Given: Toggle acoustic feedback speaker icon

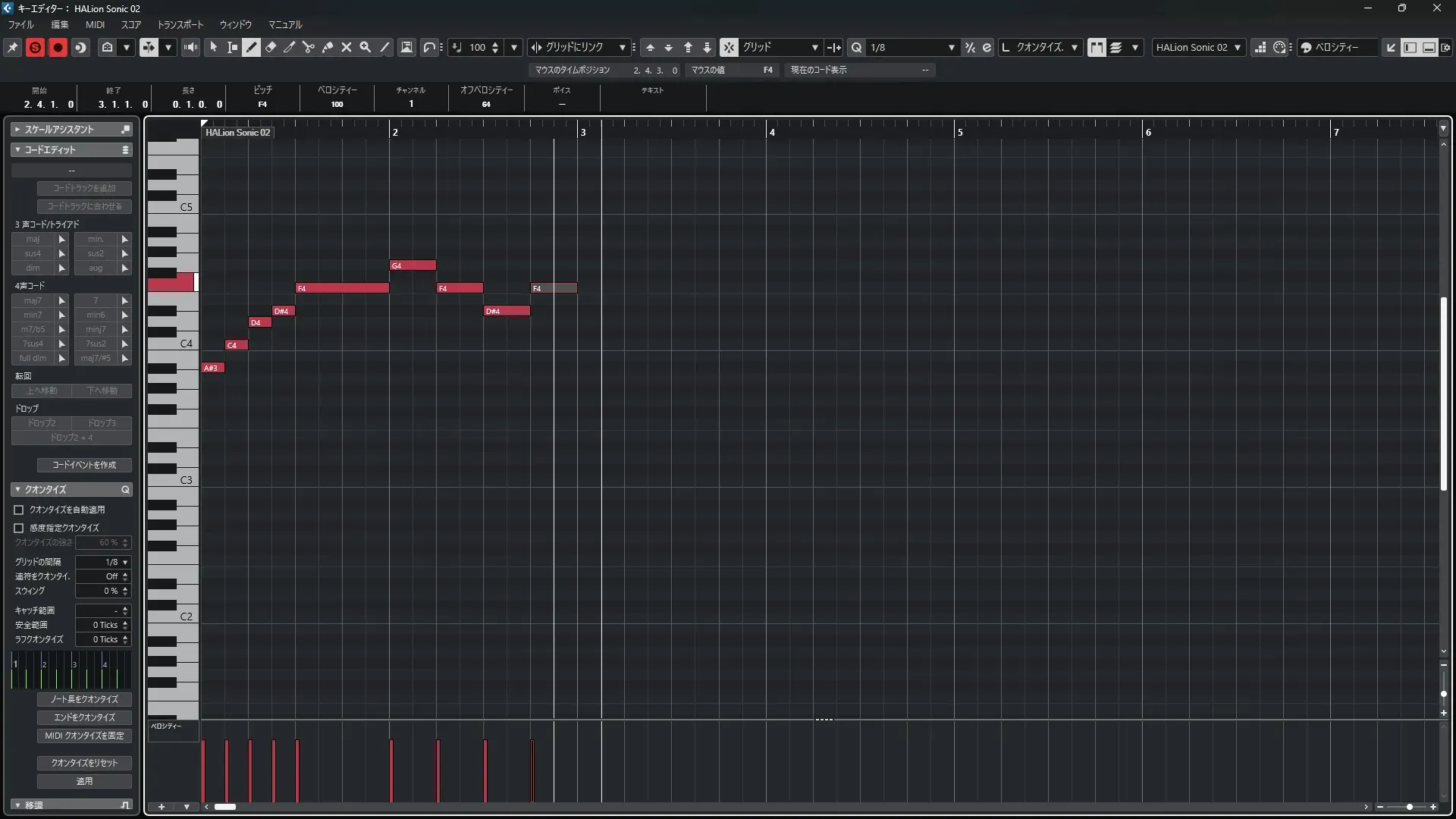Looking at the screenshot, I should click(x=191, y=47).
